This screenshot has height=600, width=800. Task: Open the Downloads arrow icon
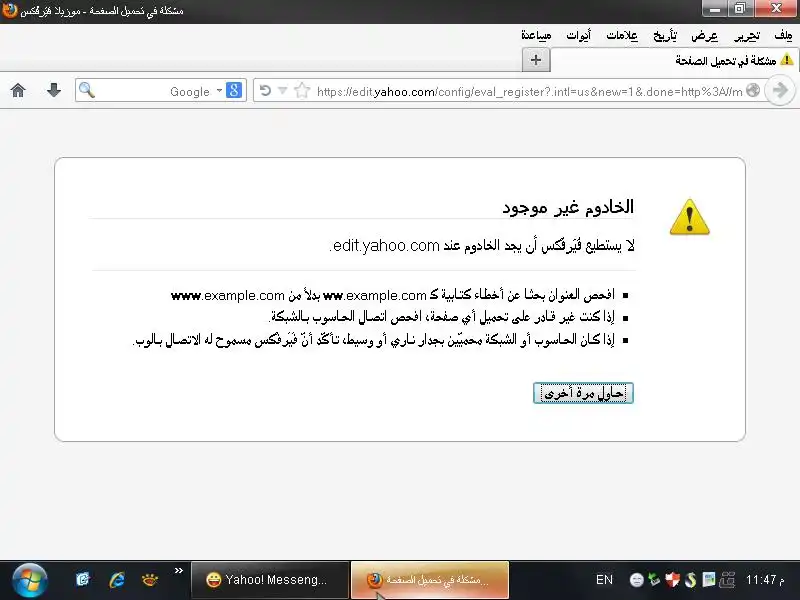(54, 90)
